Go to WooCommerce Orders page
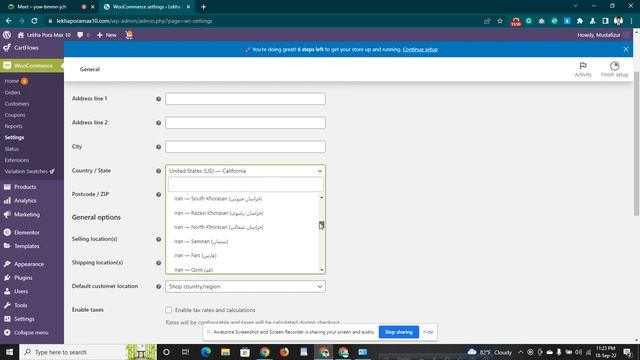The height and width of the screenshot is (360, 640). point(13,93)
